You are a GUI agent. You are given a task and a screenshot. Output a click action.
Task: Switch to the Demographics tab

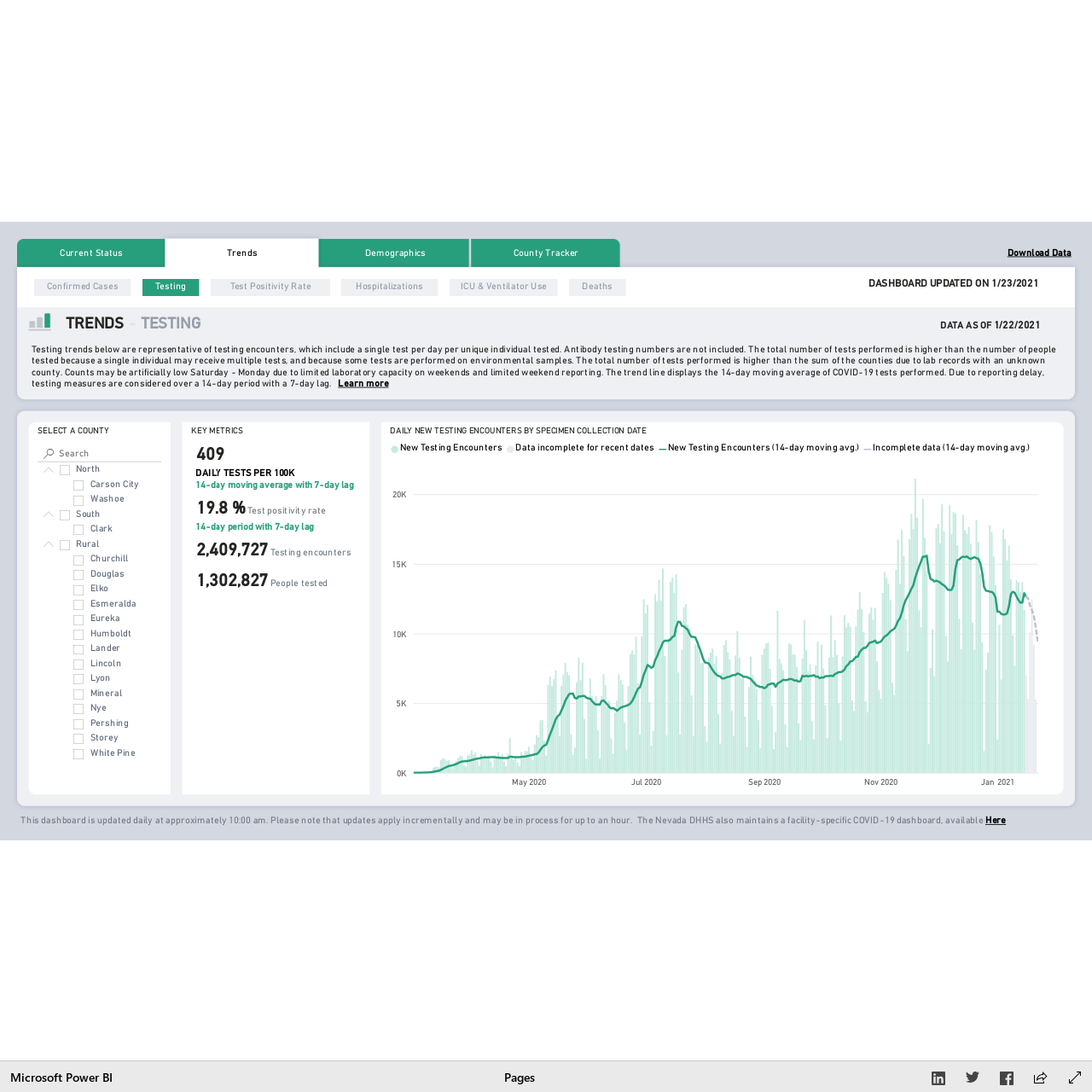click(x=395, y=253)
